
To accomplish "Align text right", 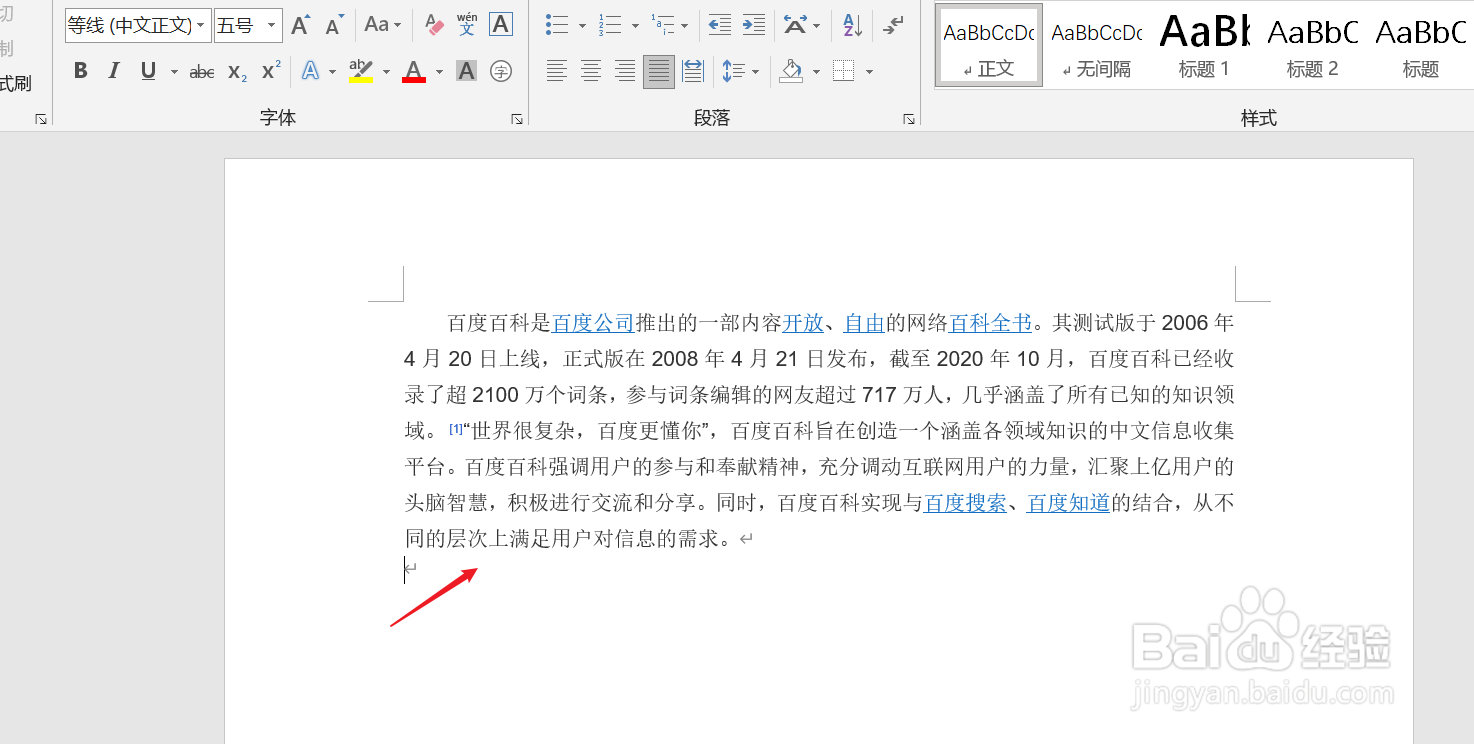I will click(625, 71).
